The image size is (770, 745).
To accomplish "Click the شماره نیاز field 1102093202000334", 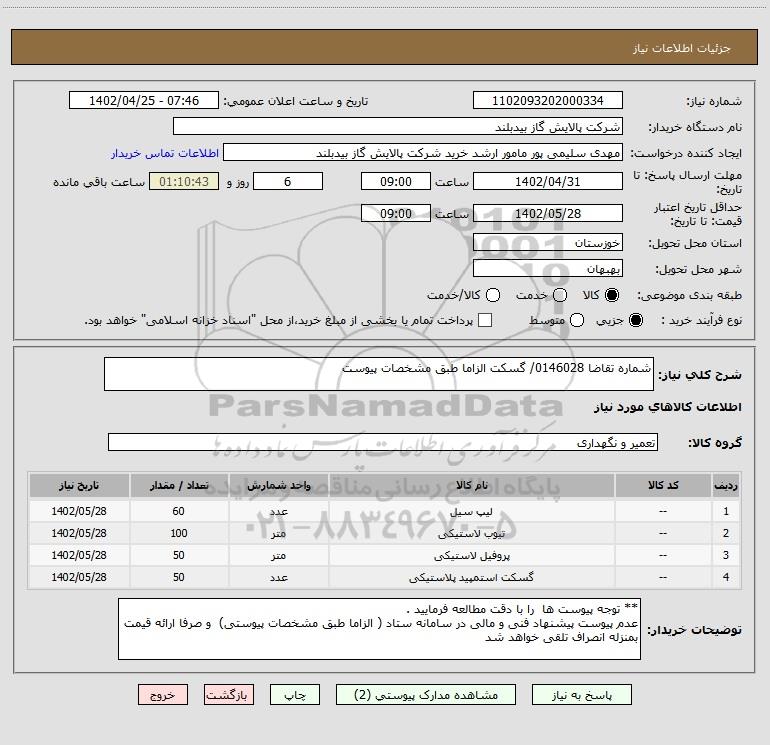I will pyautogui.click(x=548, y=100).
